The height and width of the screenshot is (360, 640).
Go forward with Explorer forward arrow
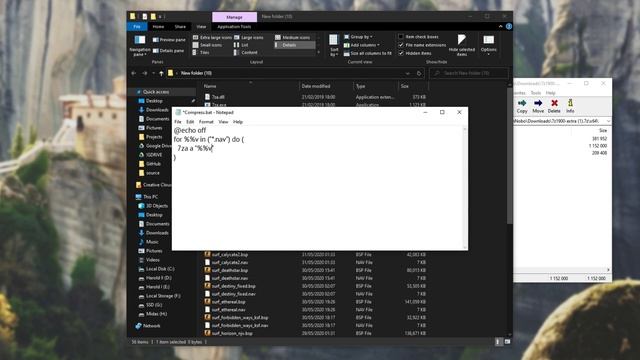144,73
